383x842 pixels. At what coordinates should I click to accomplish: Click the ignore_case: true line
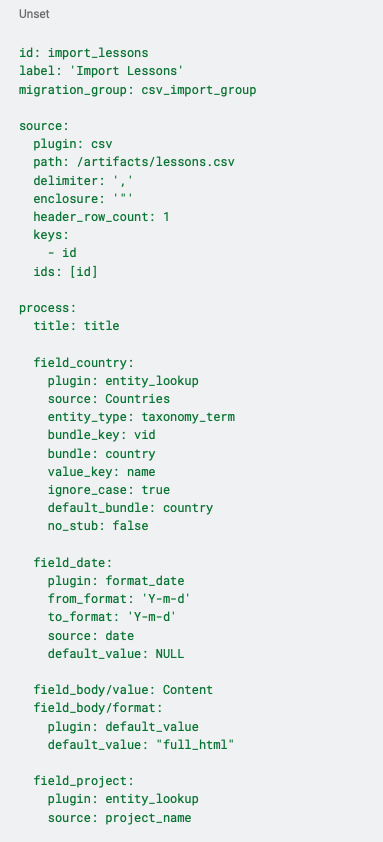coord(109,490)
